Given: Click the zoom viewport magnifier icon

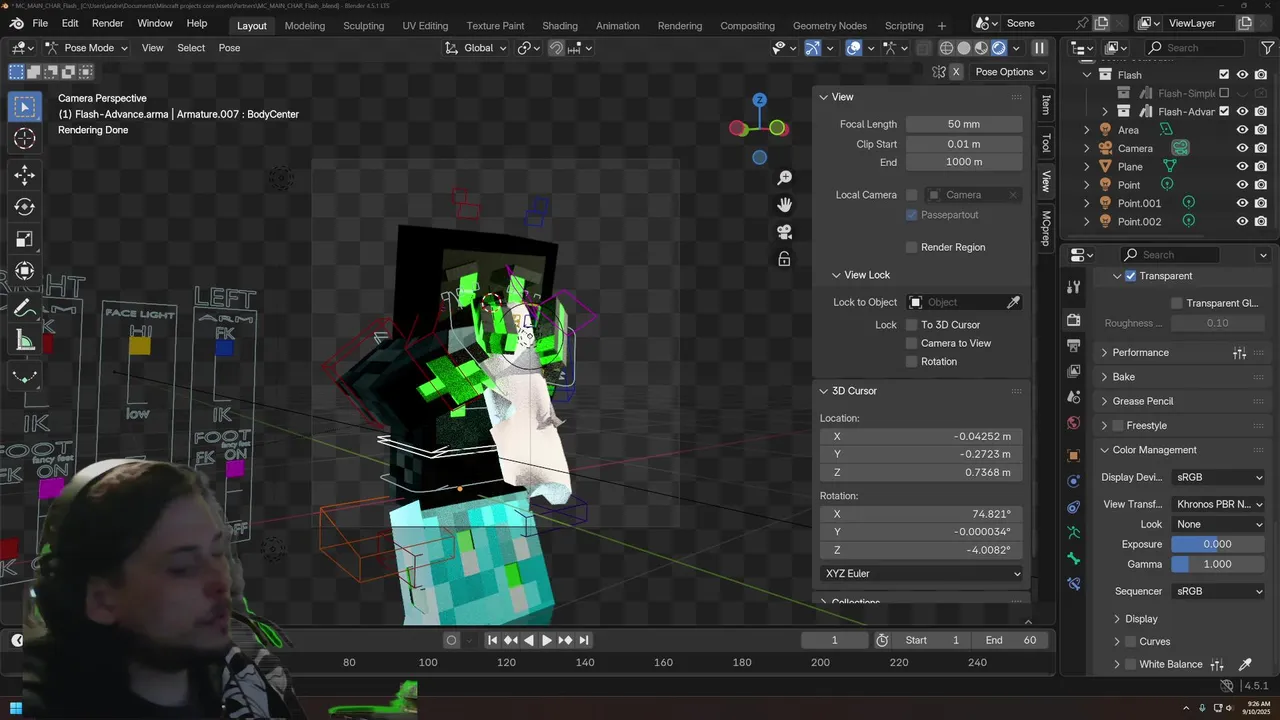Looking at the screenshot, I should (785, 178).
